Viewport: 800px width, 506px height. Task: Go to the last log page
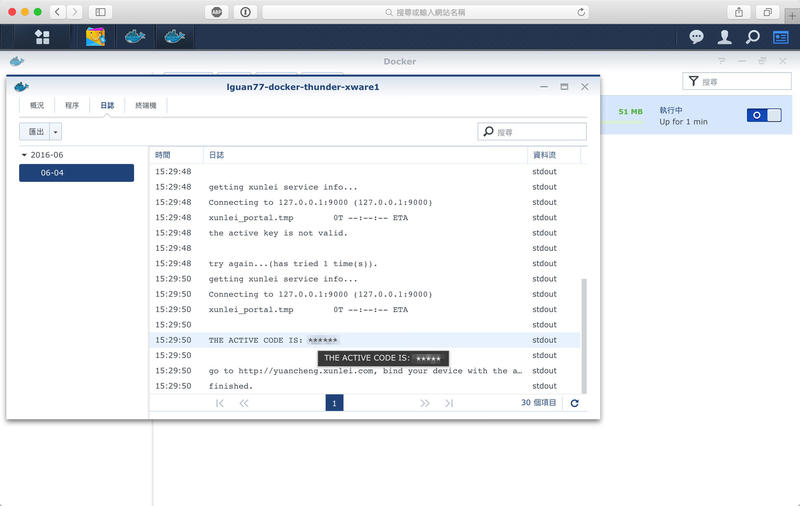[449, 403]
